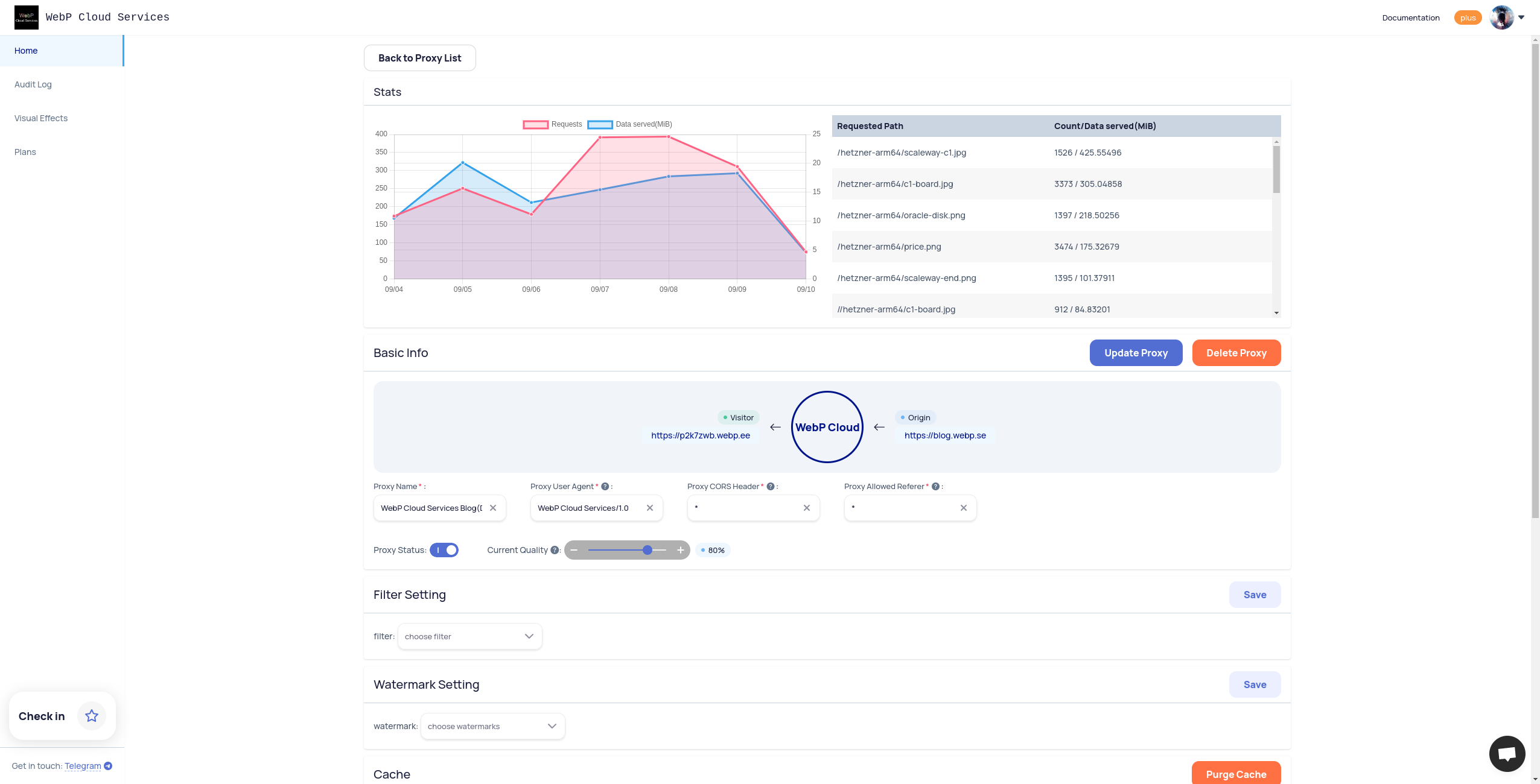This screenshot has width=1540, height=784.
Task: Click the stats table scroll-down arrow
Action: (1276, 312)
